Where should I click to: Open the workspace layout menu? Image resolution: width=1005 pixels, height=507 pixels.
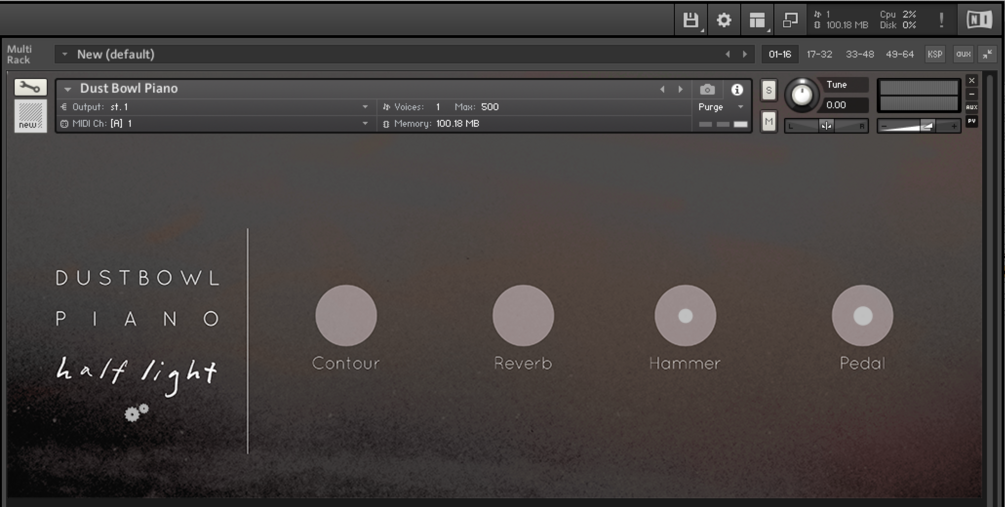[x=757, y=21]
